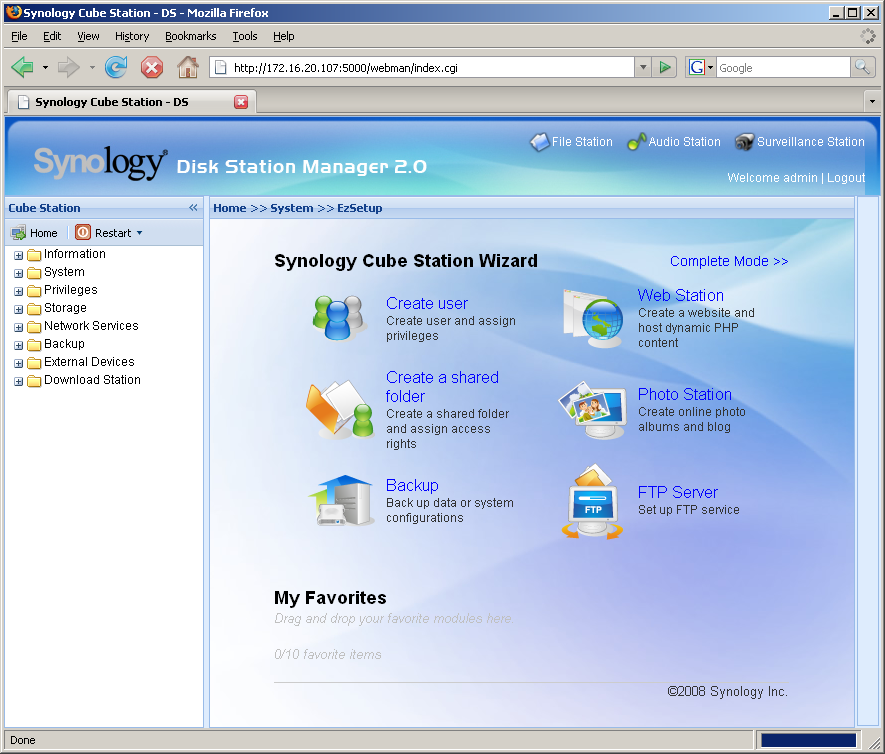Click the Create user link
The image size is (885, 754).
[x=427, y=304]
